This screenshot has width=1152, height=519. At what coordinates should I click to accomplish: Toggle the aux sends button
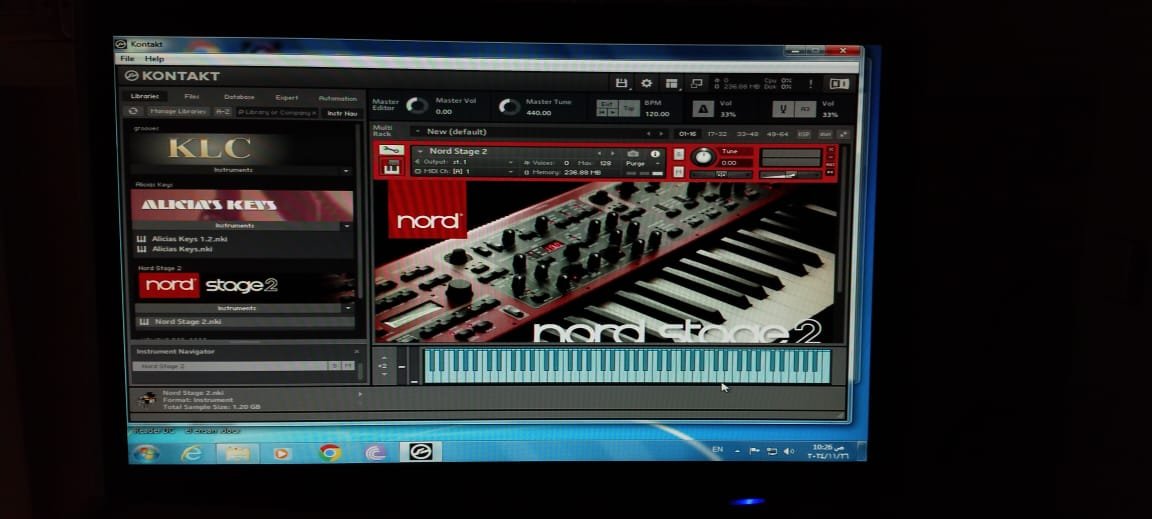coord(825,135)
